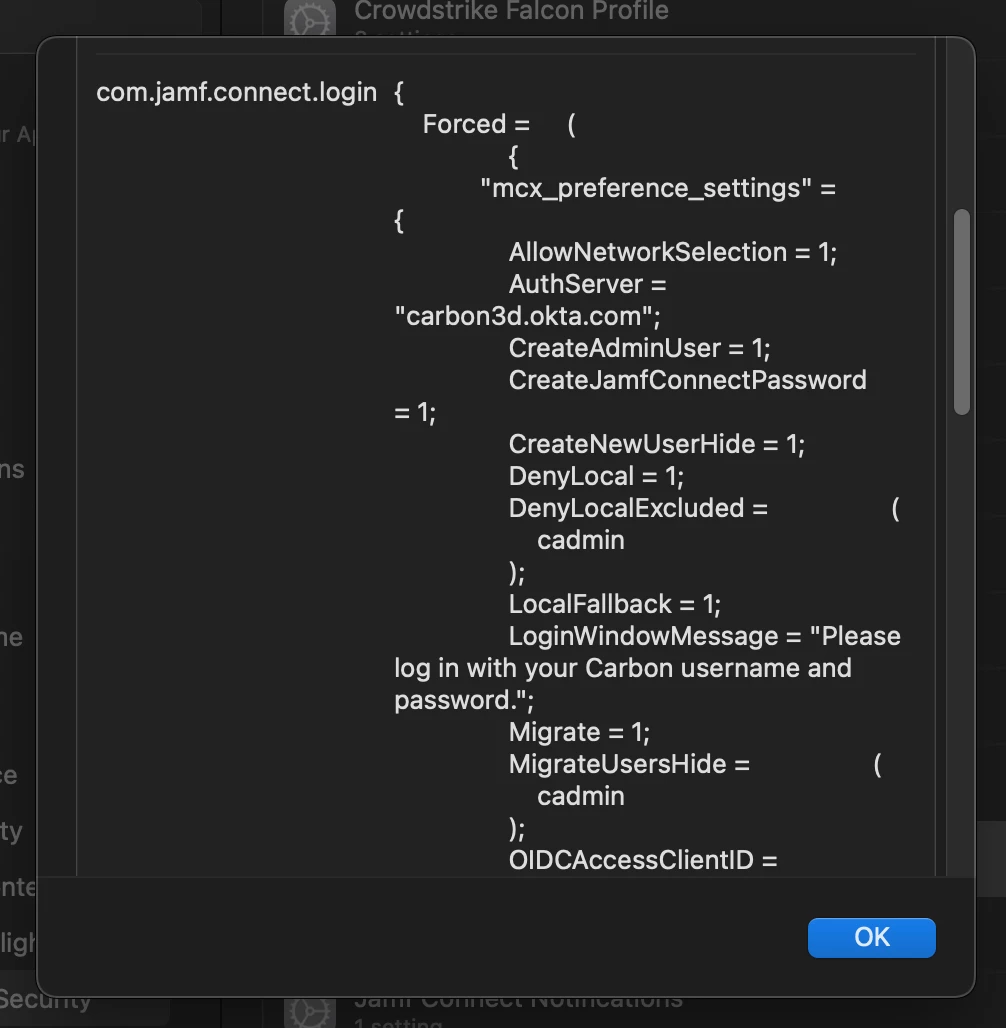Click the LocalFallback = 1 line
The height and width of the screenshot is (1028, 1006).
[x=614, y=604]
